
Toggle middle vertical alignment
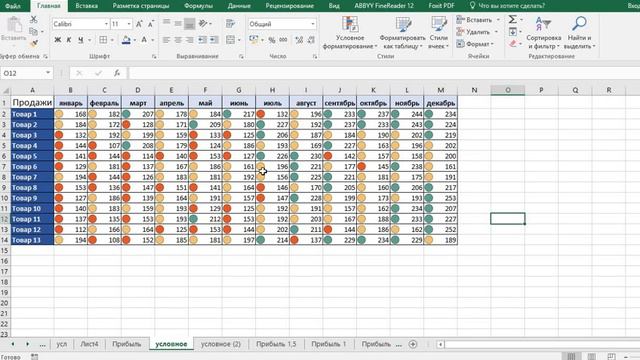tap(178, 24)
